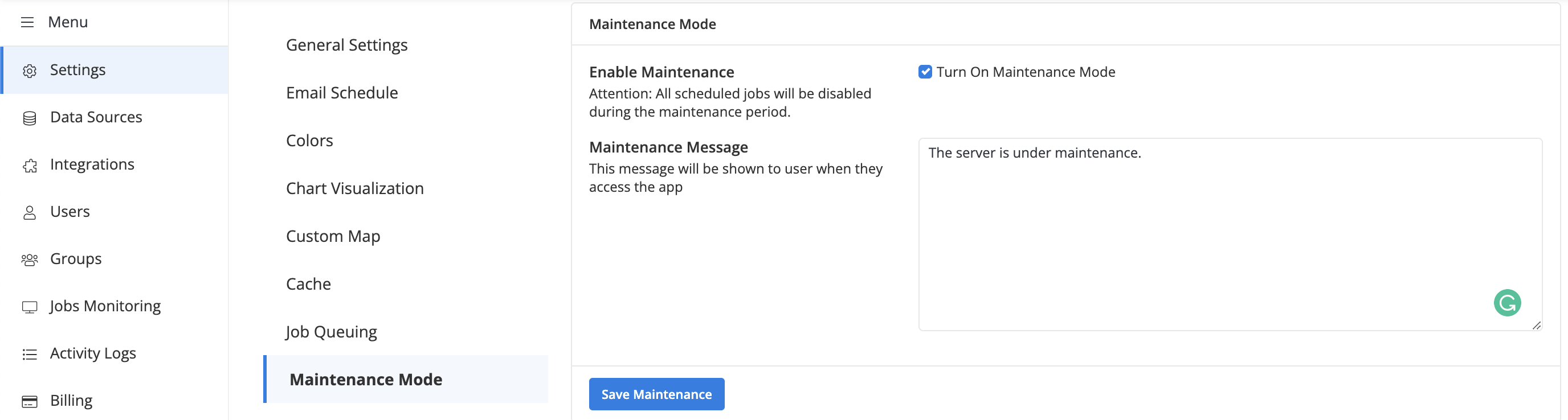Open Data Sources in the sidebar
The height and width of the screenshot is (420, 1568).
point(116,117)
